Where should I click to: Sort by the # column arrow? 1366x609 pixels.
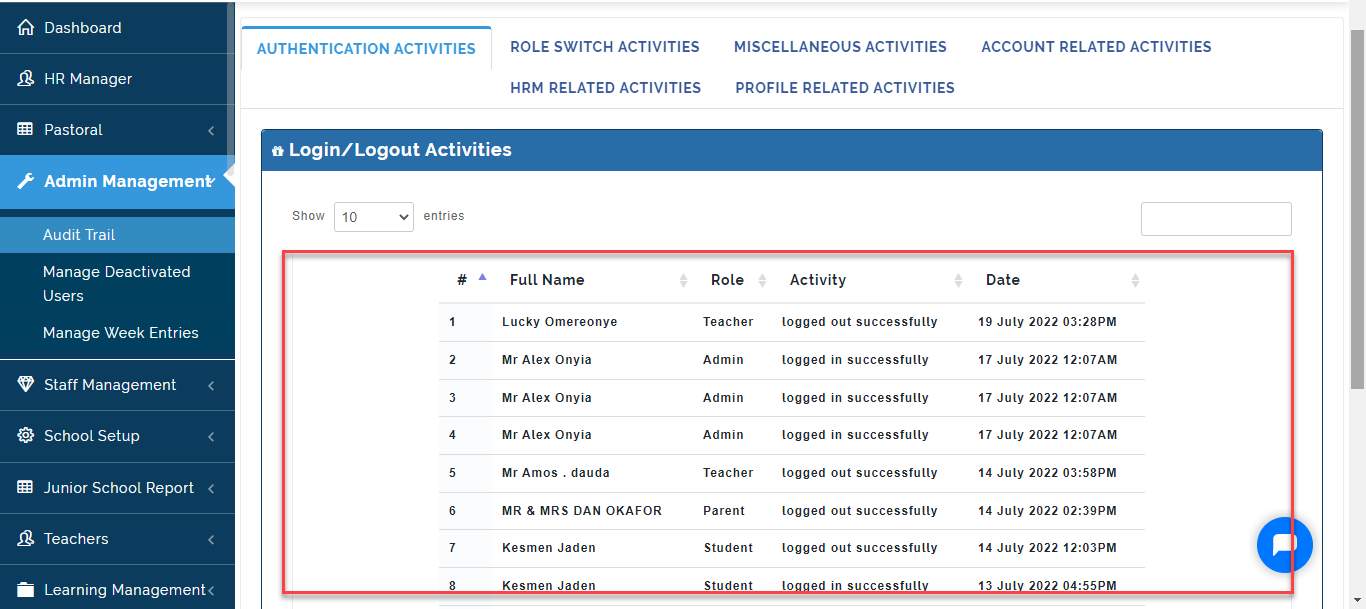(x=483, y=278)
